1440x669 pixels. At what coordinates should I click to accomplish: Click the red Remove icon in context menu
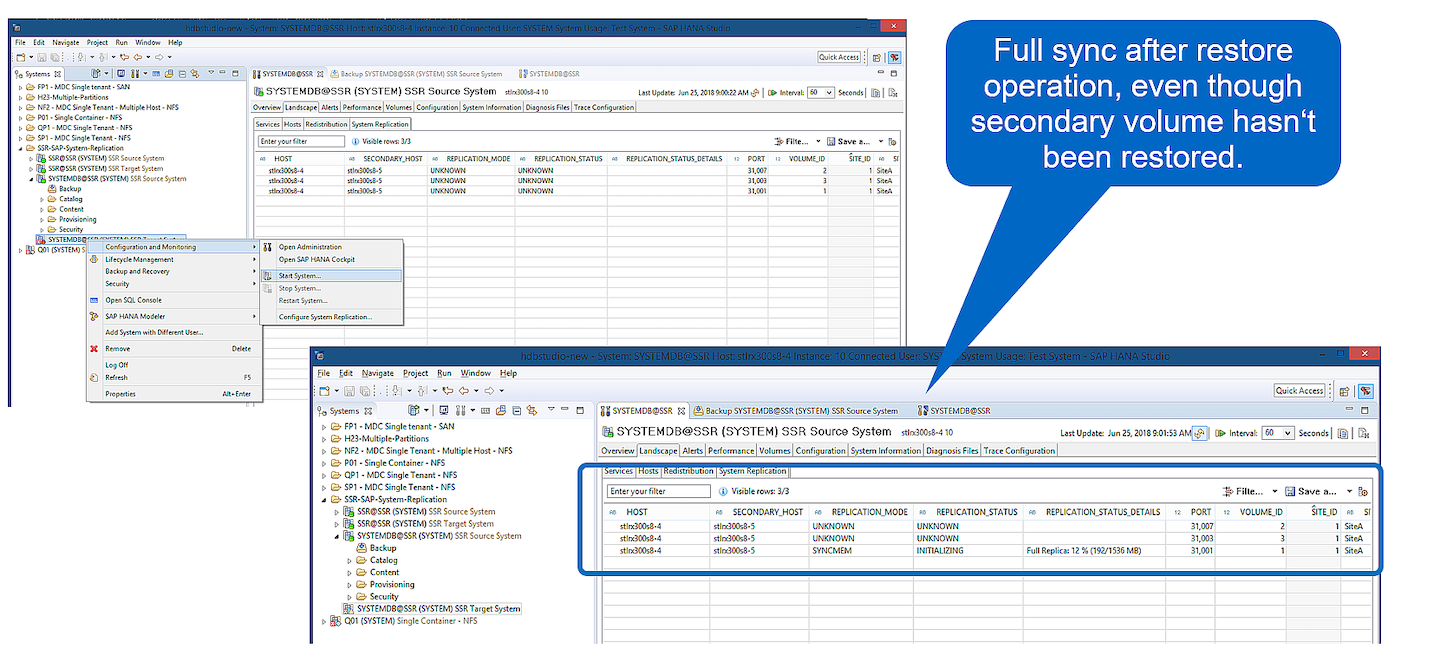[x=94, y=349]
